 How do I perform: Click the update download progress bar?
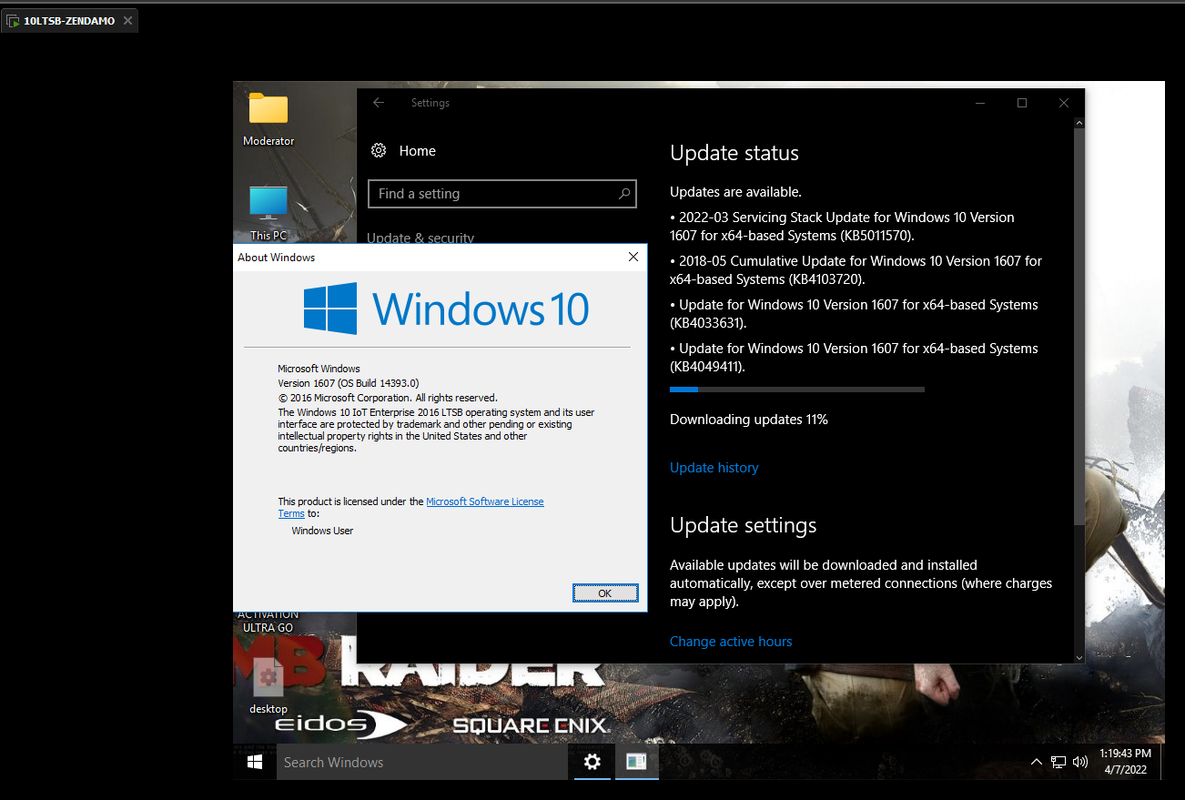pos(797,390)
